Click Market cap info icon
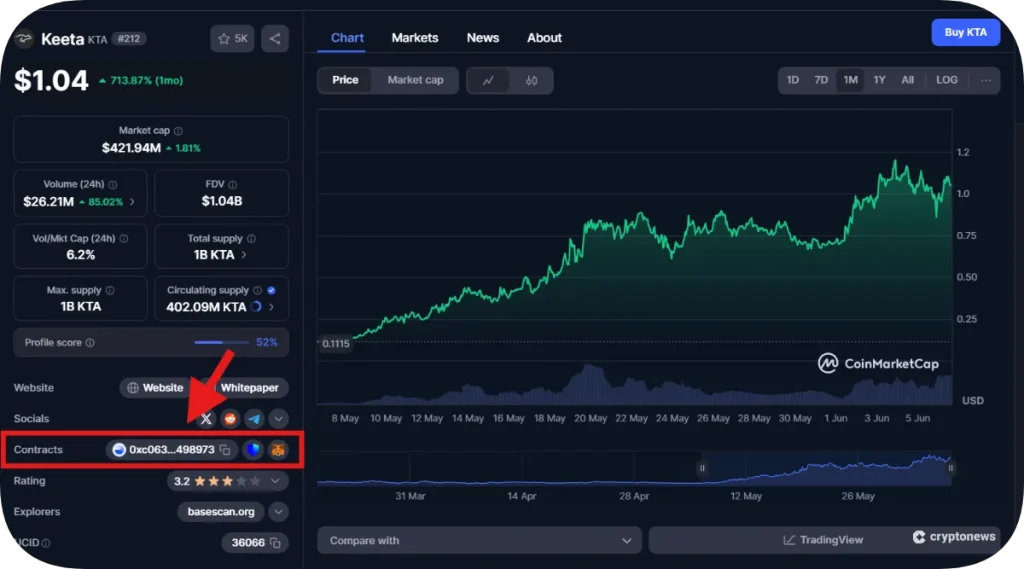 (x=178, y=131)
